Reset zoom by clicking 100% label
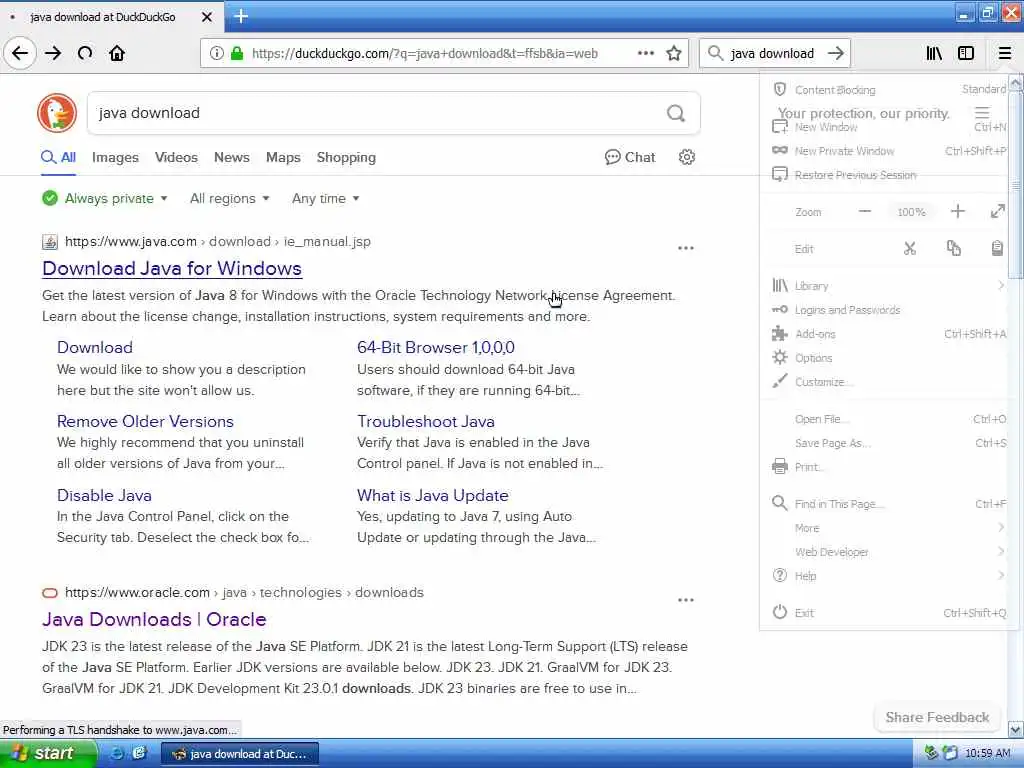 click(x=911, y=212)
